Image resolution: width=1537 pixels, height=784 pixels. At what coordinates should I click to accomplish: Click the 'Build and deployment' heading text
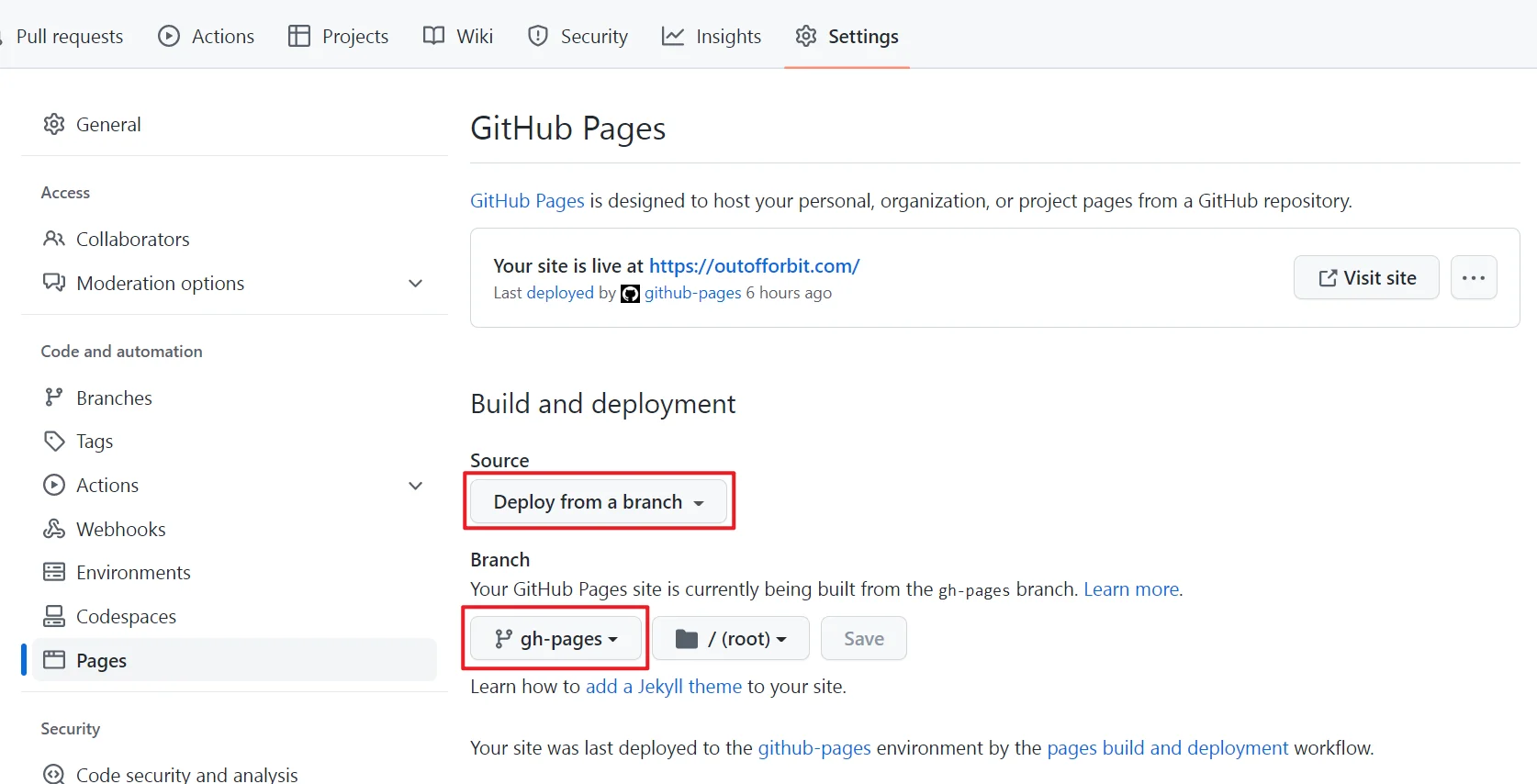click(x=603, y=404)
